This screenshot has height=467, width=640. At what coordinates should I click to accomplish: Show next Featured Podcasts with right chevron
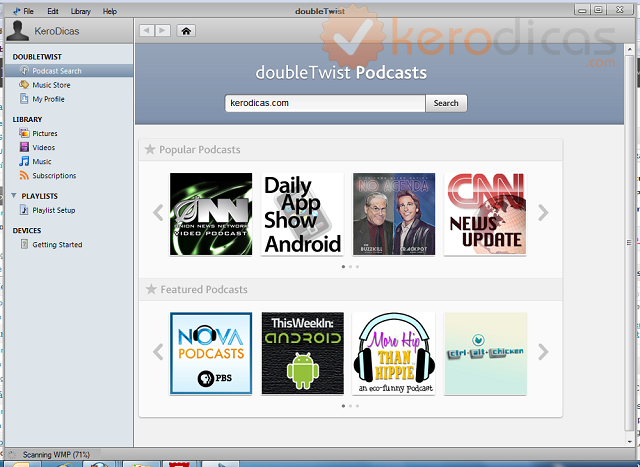[x=543, y=352]
